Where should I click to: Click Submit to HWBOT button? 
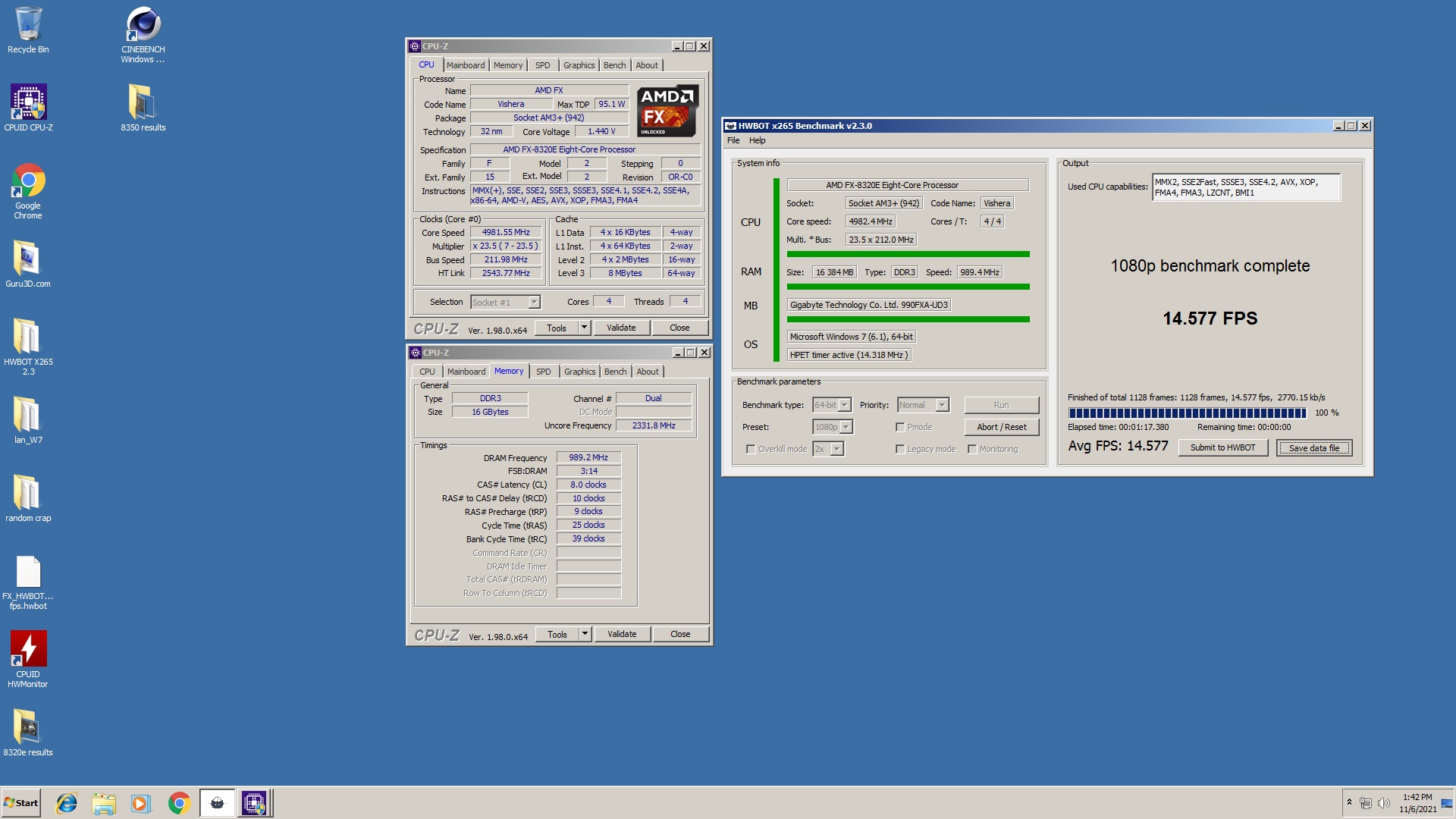[x=1222, y=447]
